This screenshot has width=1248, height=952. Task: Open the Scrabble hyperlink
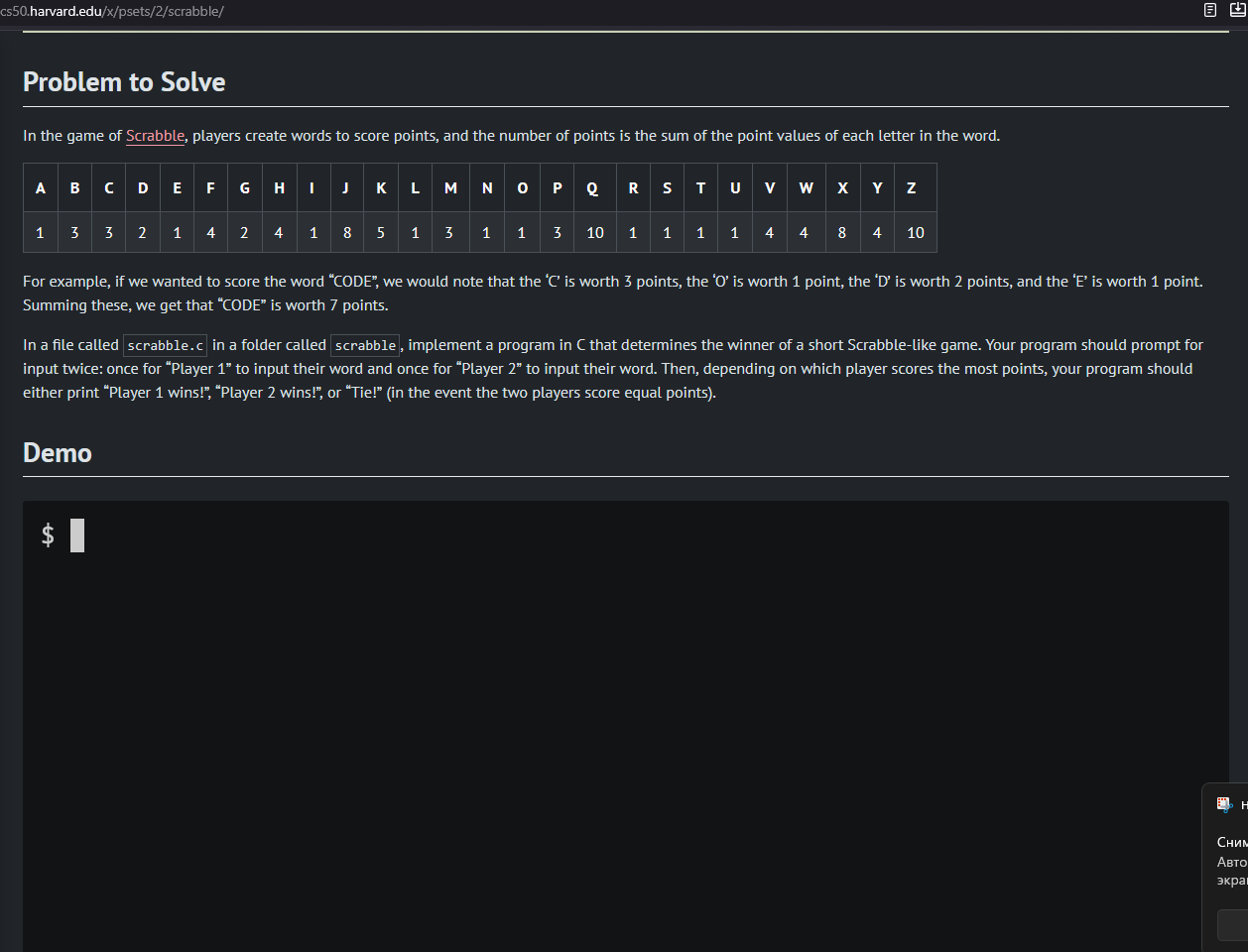[155, 136]
